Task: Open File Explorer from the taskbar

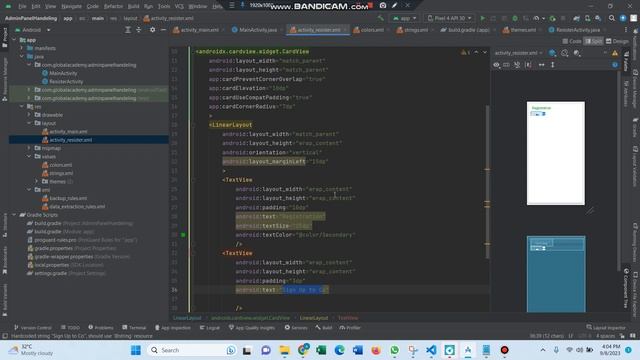Action: (284, 350)
